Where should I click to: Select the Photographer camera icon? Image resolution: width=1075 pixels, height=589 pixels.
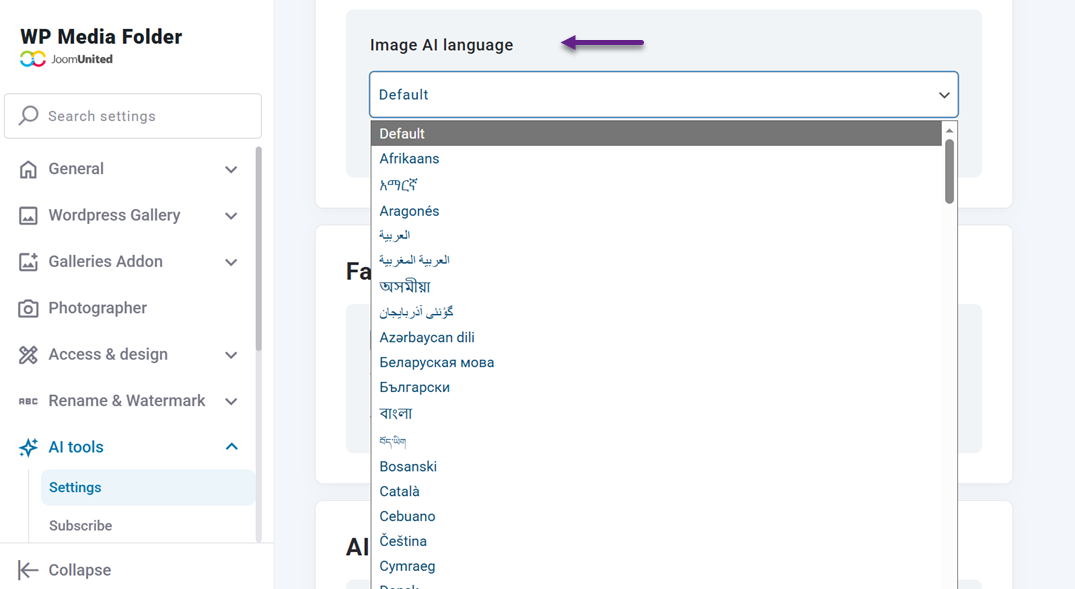coord(27,308)
